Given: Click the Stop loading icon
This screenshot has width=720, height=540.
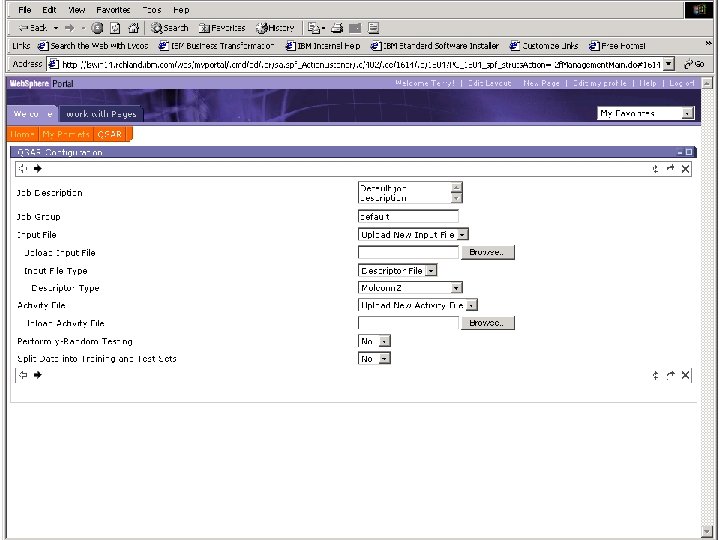Looking at the screenshot, I should 97,28.
